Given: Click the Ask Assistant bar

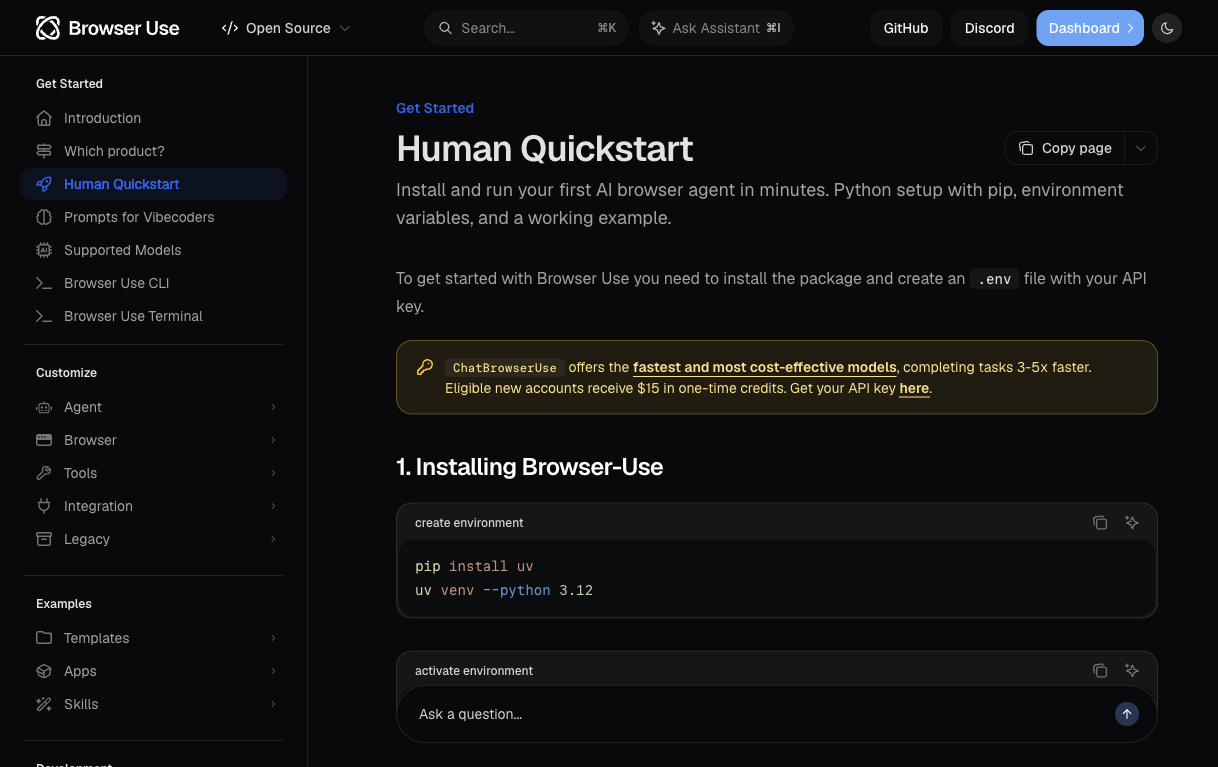Looking at the screenshot, I should pos(716,28).
